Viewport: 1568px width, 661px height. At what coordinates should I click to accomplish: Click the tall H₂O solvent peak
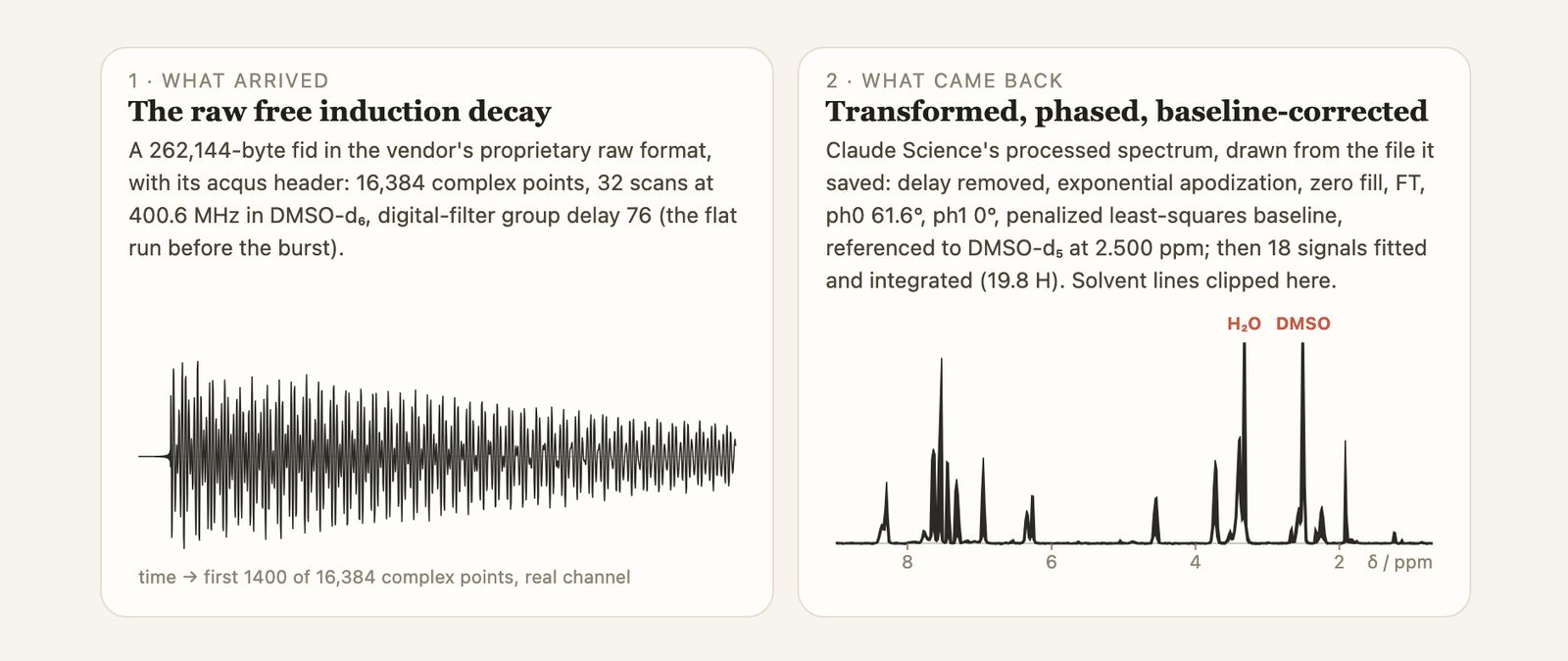coord(1245,441)
